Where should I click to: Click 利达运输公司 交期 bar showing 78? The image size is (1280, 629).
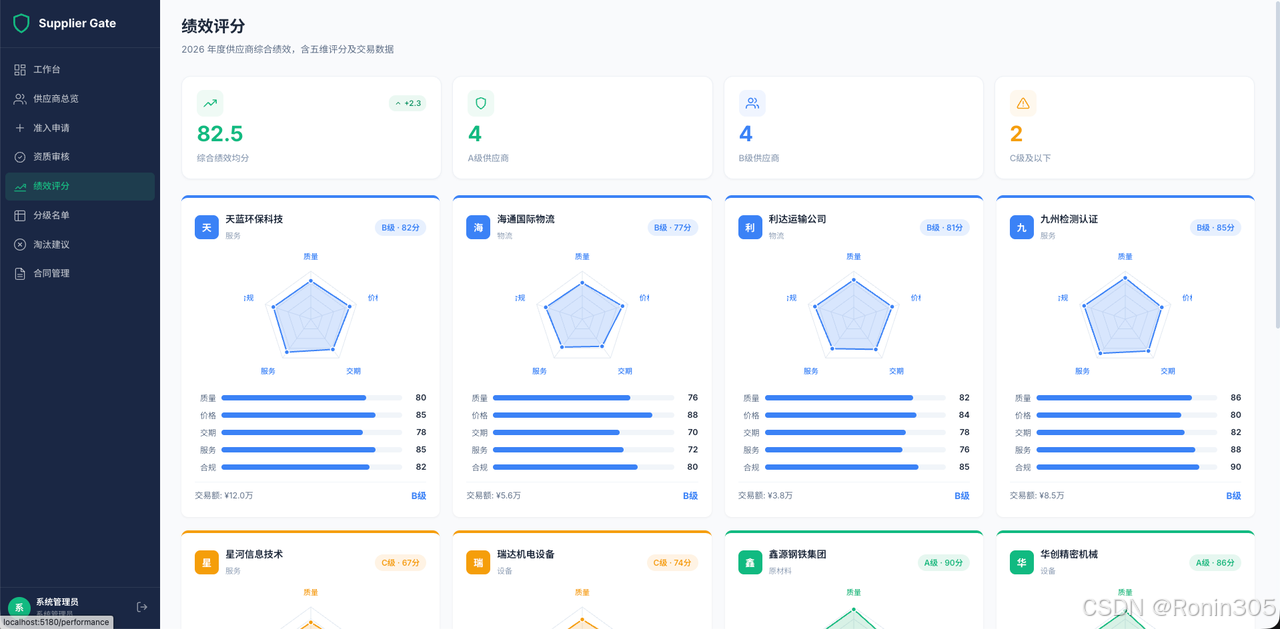pos(855,433)
